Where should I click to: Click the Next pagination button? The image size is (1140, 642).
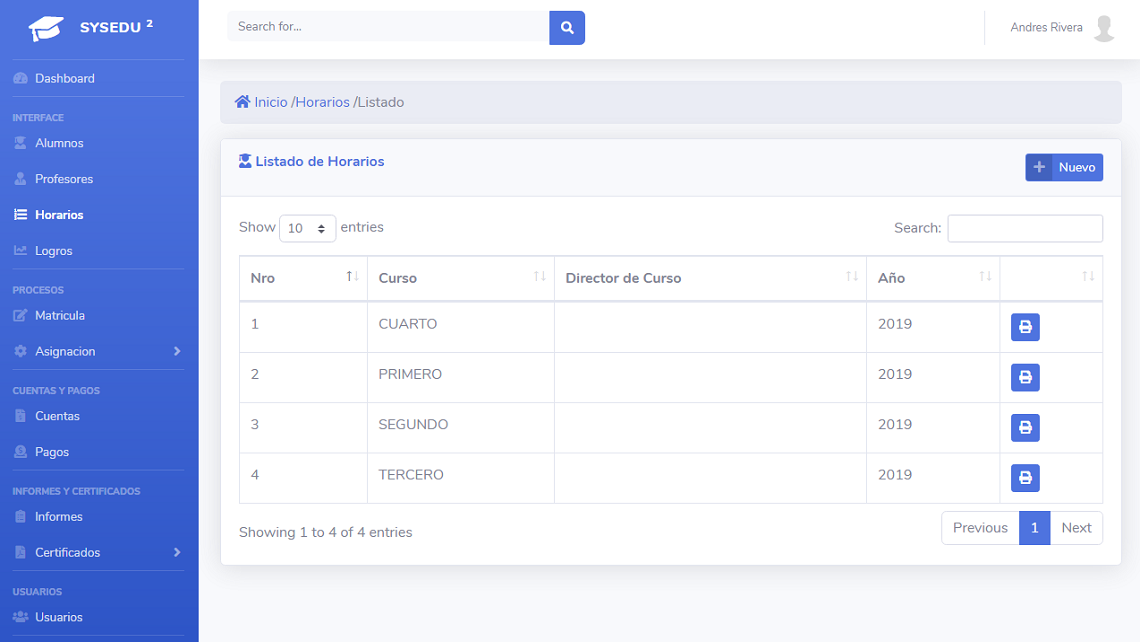pyautogui.click(x=1076, y=528)
